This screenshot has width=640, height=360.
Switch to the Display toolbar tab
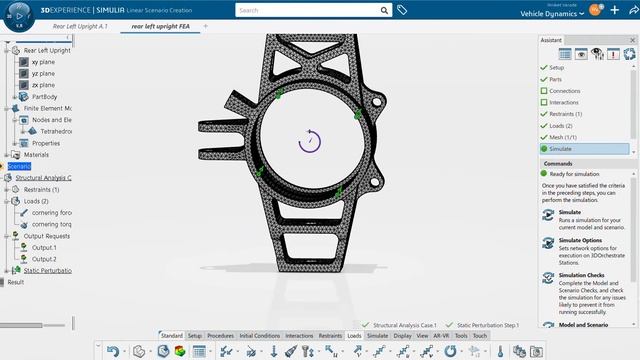tap(402, 336)
